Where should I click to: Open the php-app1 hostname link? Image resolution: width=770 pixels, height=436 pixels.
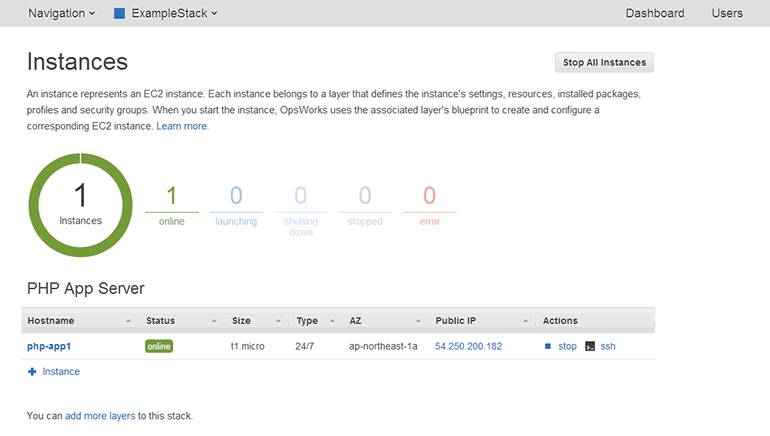(x=49, y=346)
